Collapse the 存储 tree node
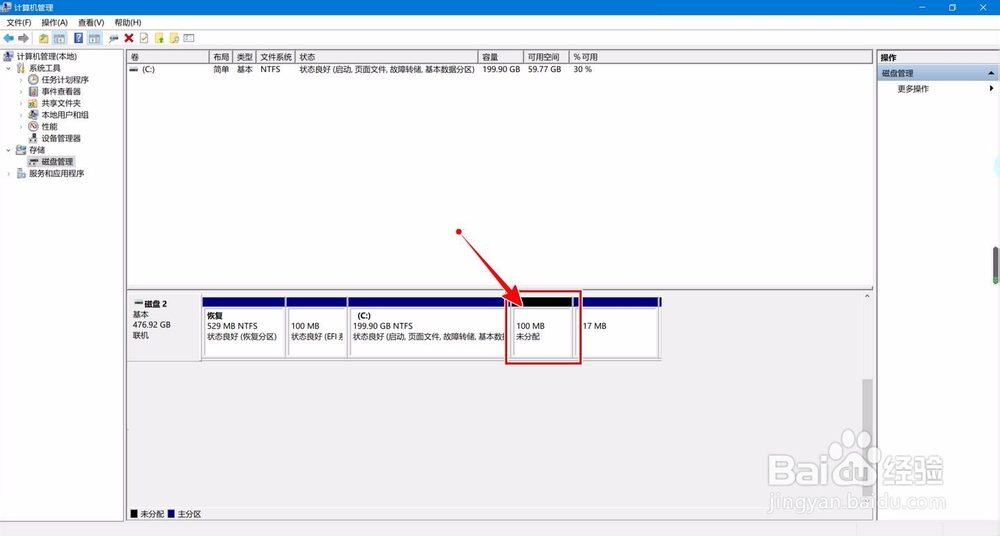The image size is (1000, 536). (8, 150)
